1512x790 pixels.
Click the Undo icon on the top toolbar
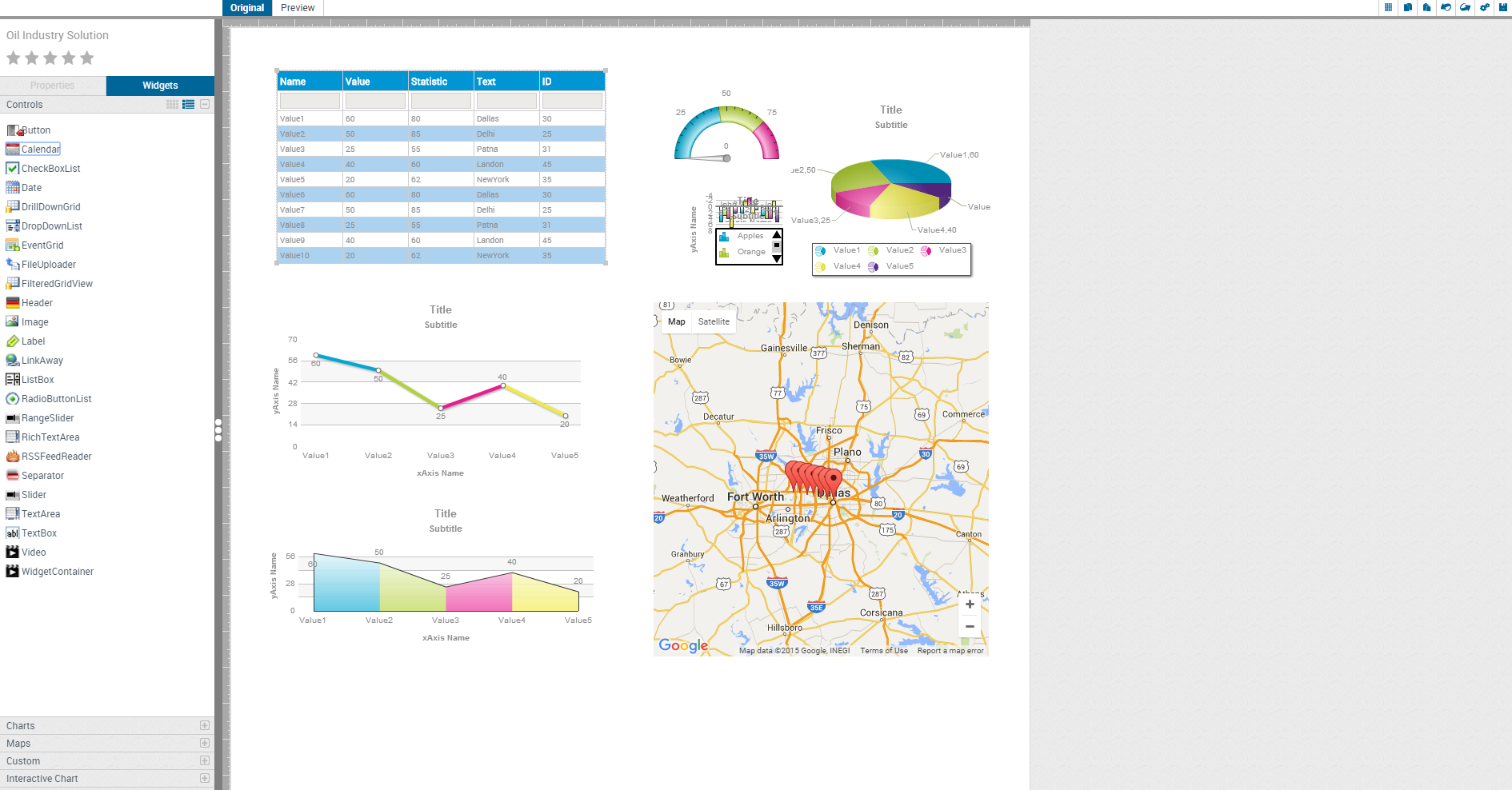tap(1446, 8)
